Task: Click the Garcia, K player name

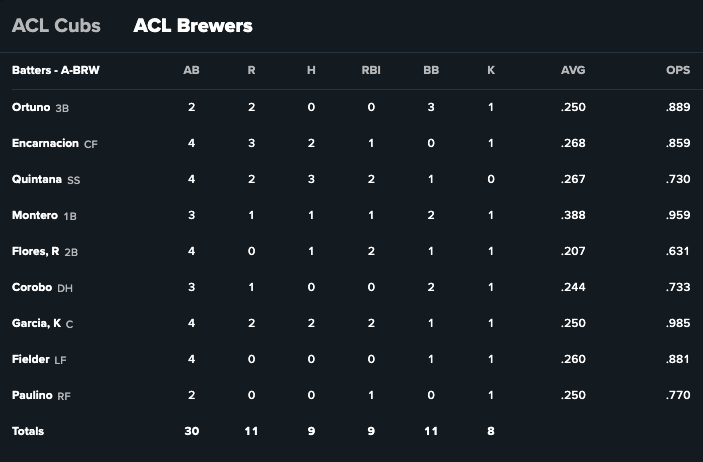Action: pos(36,323)
